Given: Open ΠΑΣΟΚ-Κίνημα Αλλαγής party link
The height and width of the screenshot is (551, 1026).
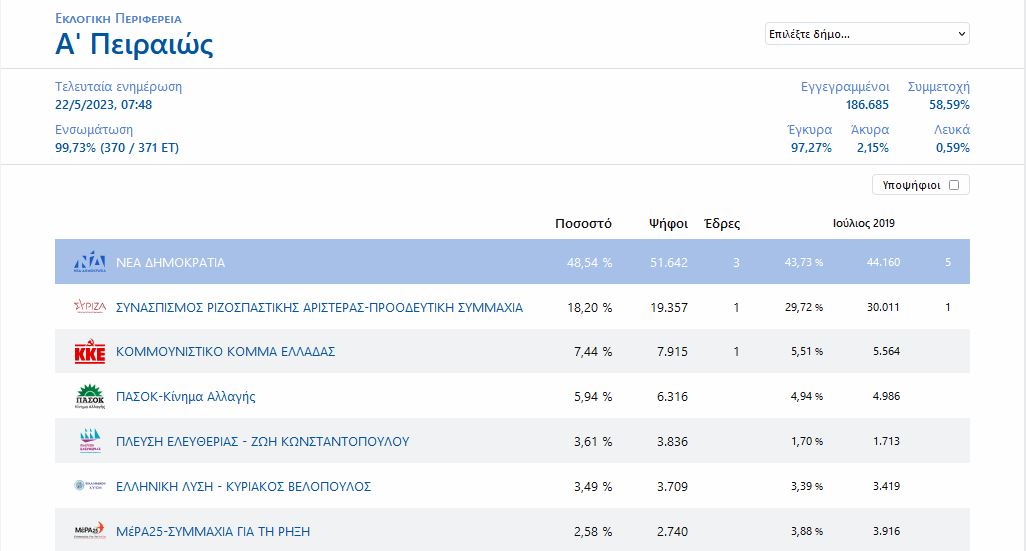Looking at the screenshot, I should click(186, 397).
